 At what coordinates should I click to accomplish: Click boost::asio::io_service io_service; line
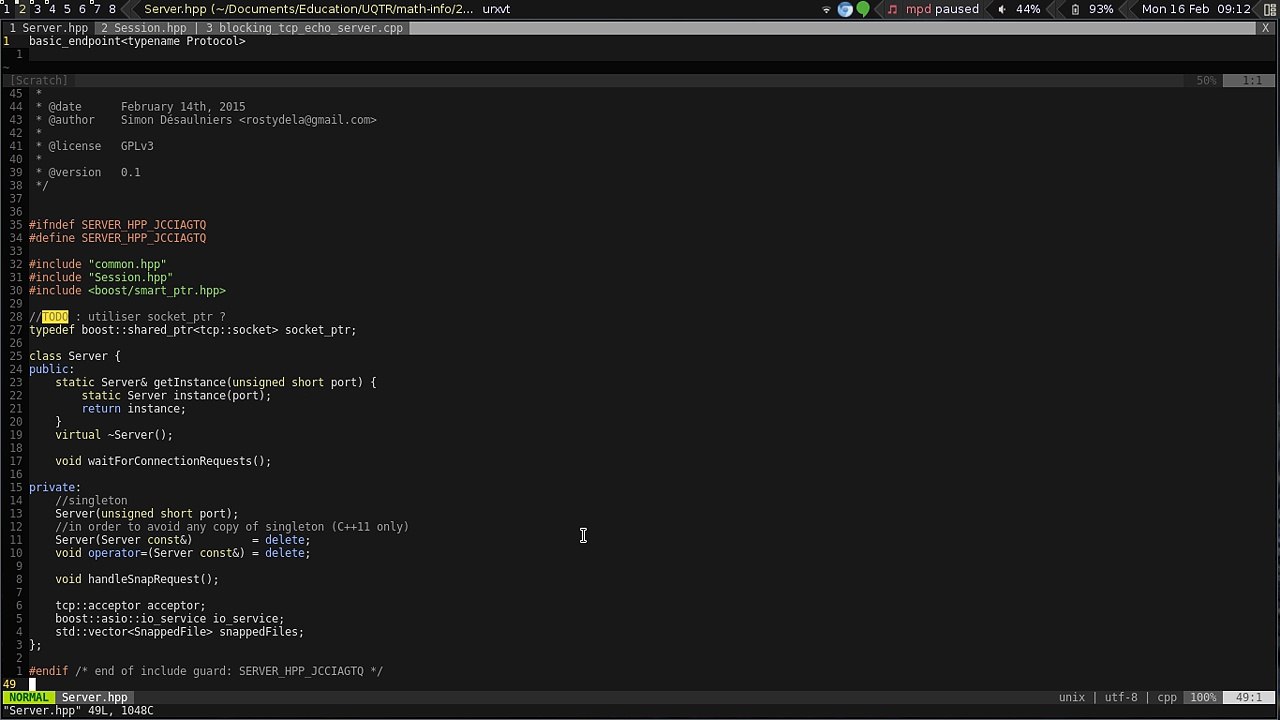click(169, 618)
